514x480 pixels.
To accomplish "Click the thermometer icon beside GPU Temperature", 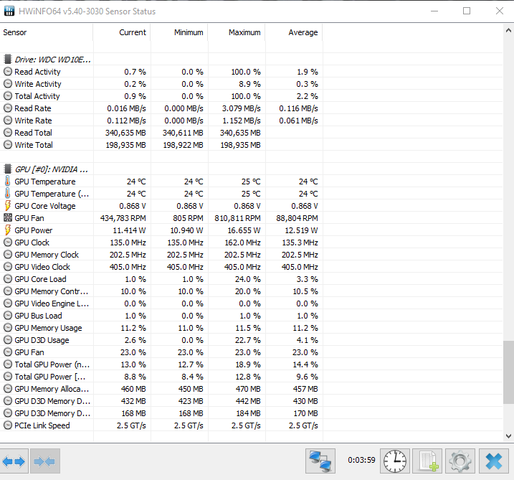I will tap(7, 181).
